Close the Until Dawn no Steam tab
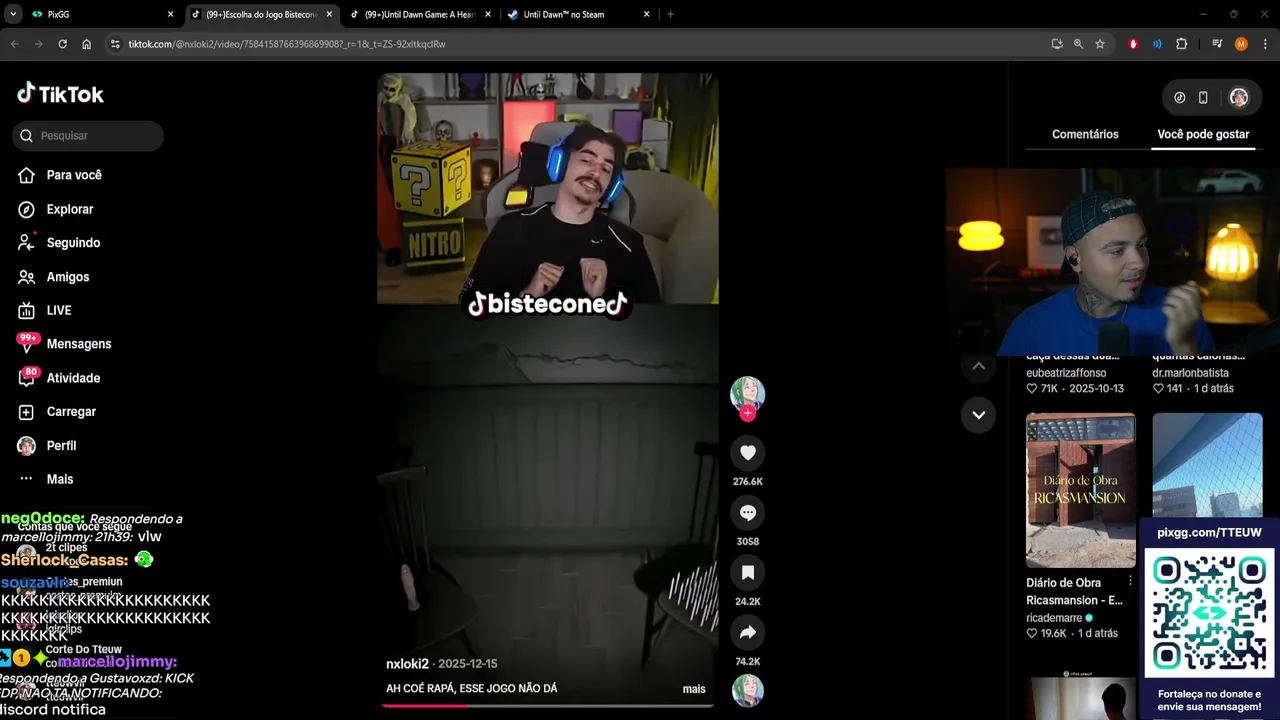1280x720 pixels. pyautogui.click(x=646, y=15)
